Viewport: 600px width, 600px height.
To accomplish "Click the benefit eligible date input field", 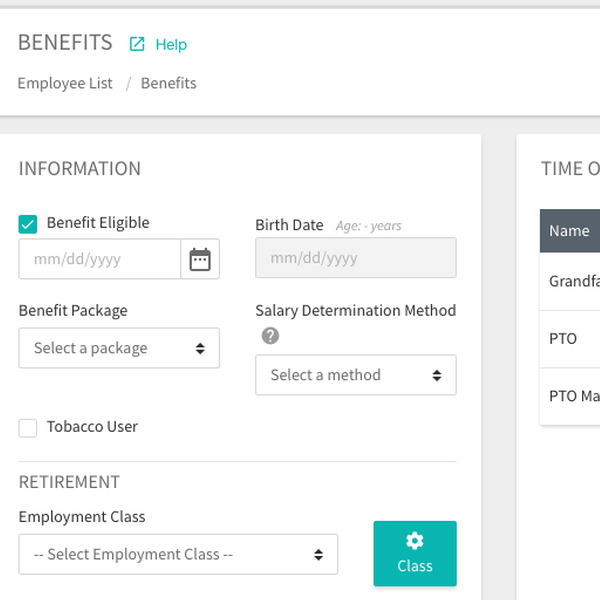I will point(99,259).
